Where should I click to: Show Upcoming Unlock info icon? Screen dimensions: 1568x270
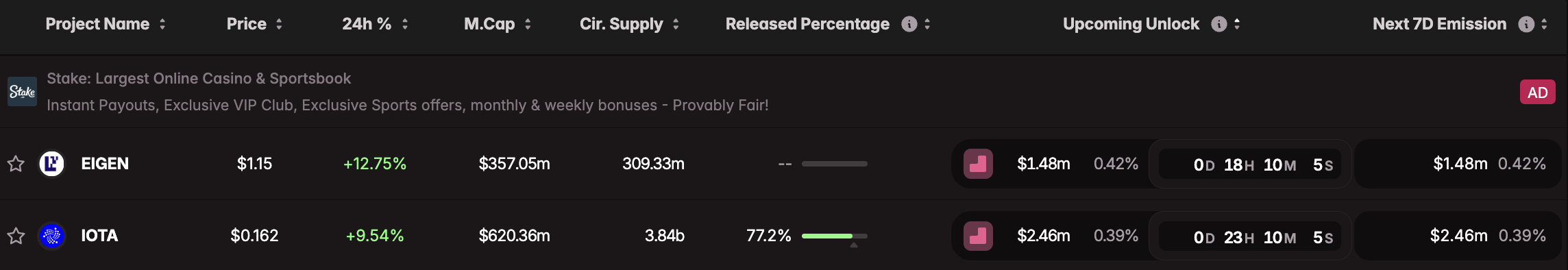1218,24
